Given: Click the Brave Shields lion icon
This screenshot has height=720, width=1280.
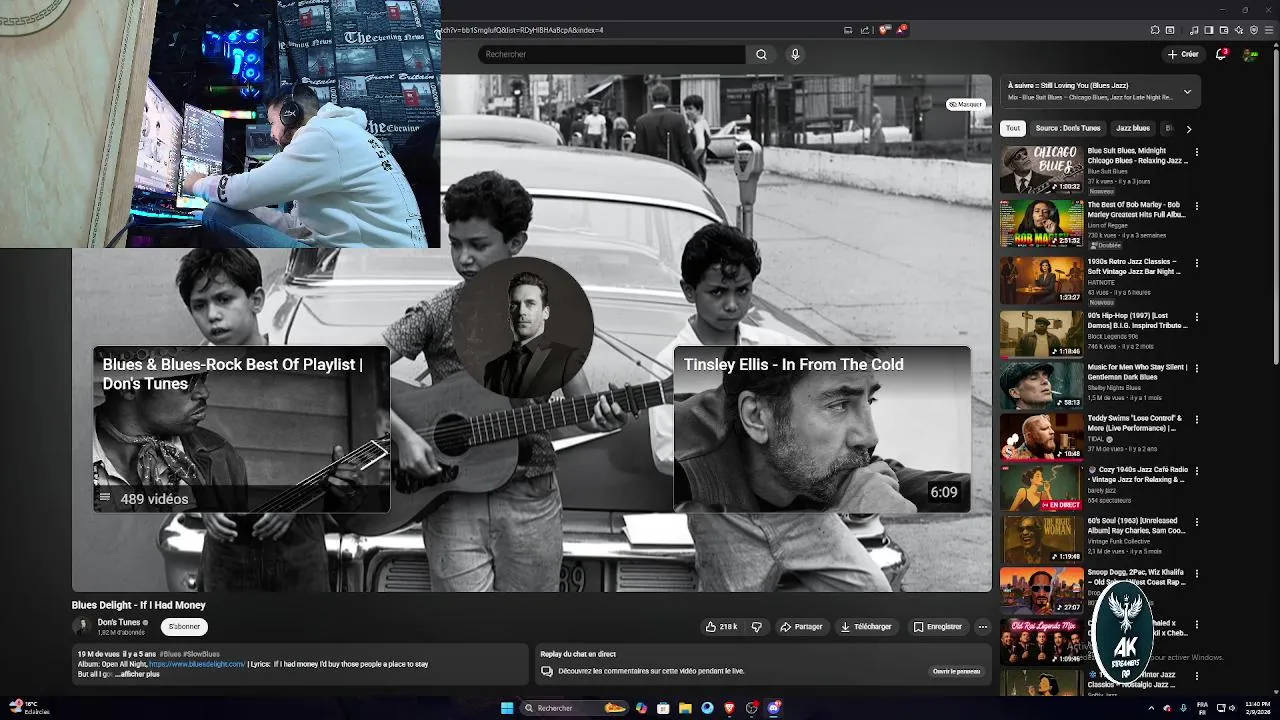Looking at the screenshot, I should 883,30.
